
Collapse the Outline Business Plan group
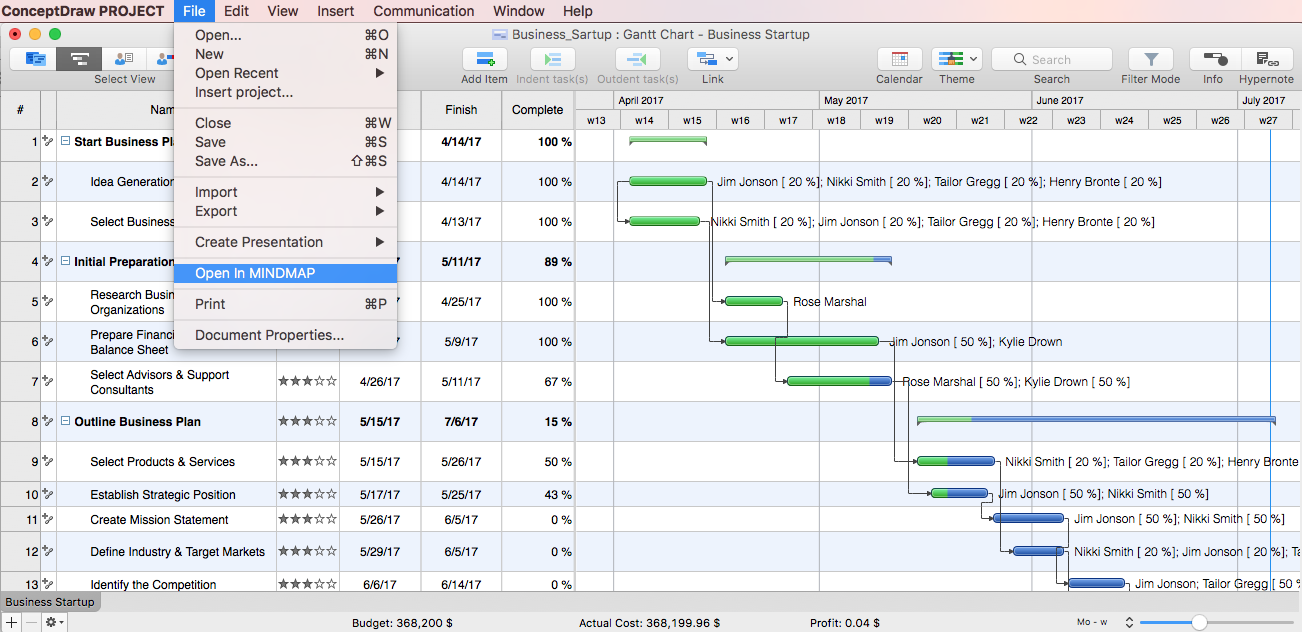click(66, 421)
